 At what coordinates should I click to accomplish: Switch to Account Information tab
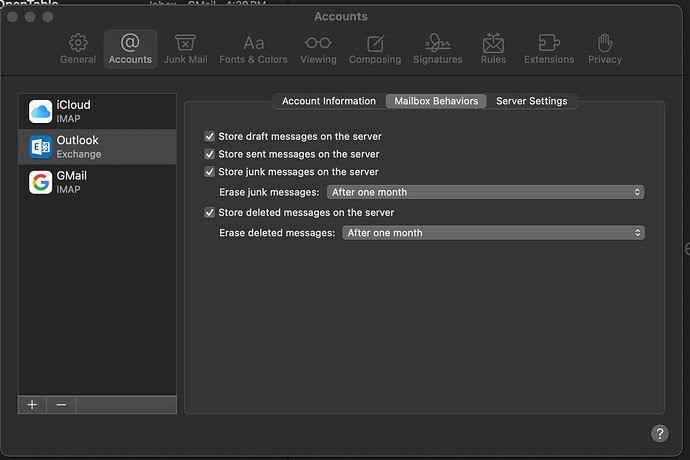[x=329, y=101]
